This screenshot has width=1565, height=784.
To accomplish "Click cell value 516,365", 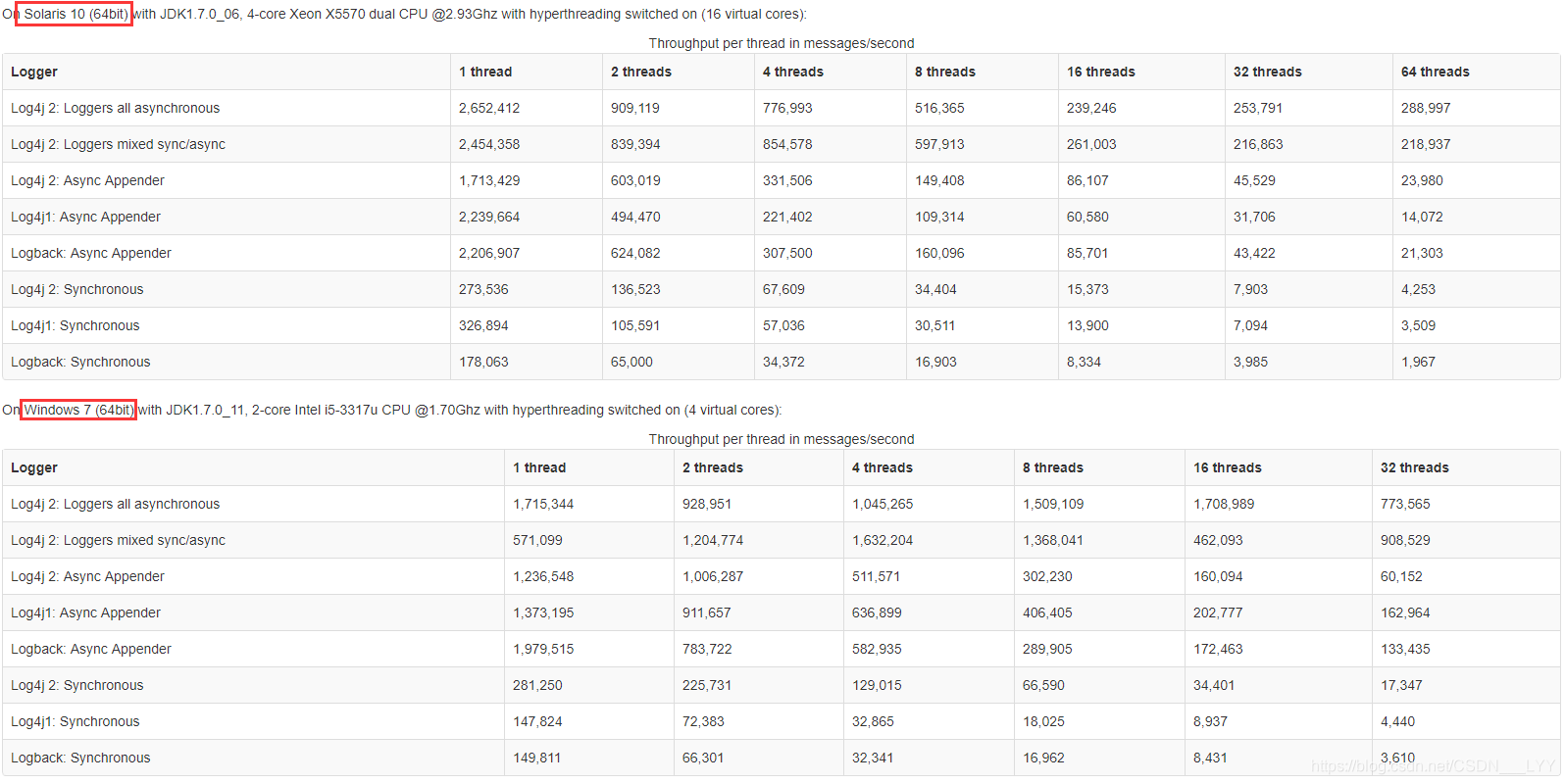I will coord(939,108).
